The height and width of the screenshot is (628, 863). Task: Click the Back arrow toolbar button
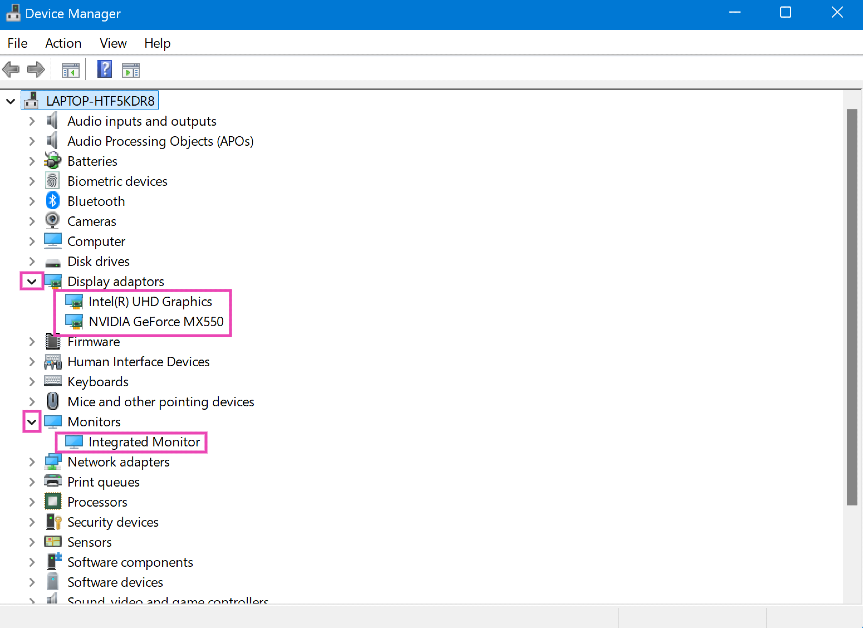[x=11, y=69]
